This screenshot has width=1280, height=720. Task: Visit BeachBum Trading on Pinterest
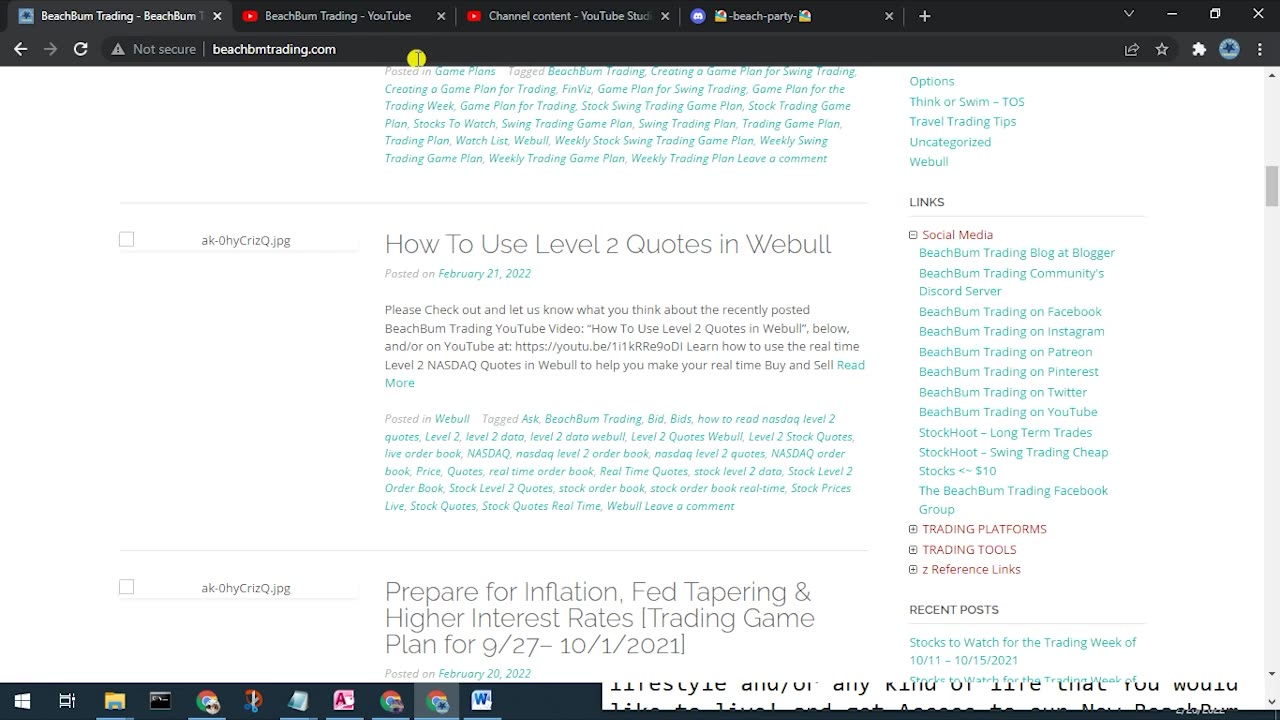point(1008,371)
